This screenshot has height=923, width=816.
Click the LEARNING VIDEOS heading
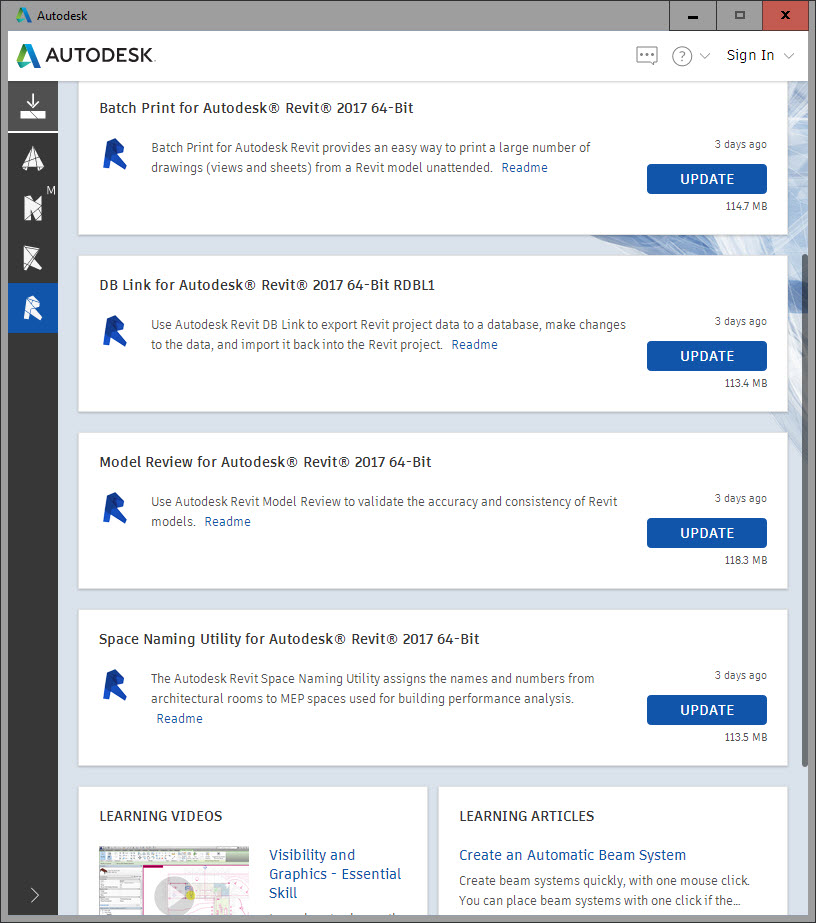[161, 816]
